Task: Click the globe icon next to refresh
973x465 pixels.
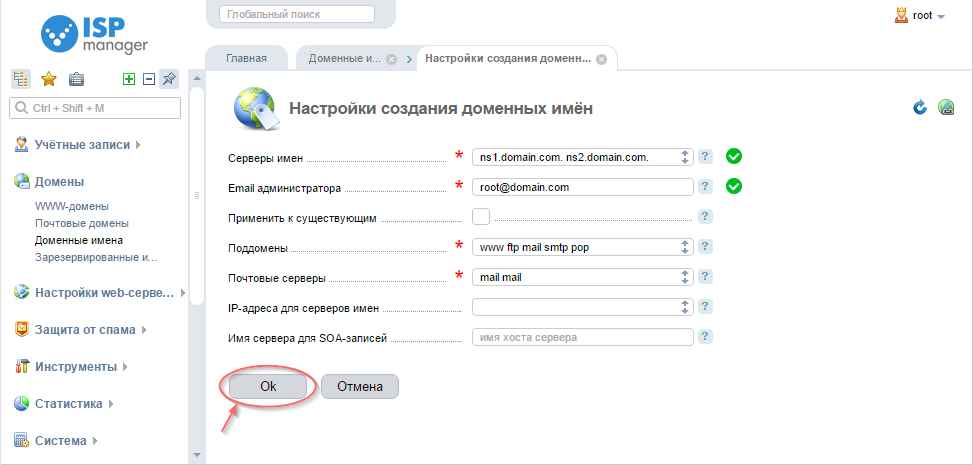Action: [x=946, y=107]
